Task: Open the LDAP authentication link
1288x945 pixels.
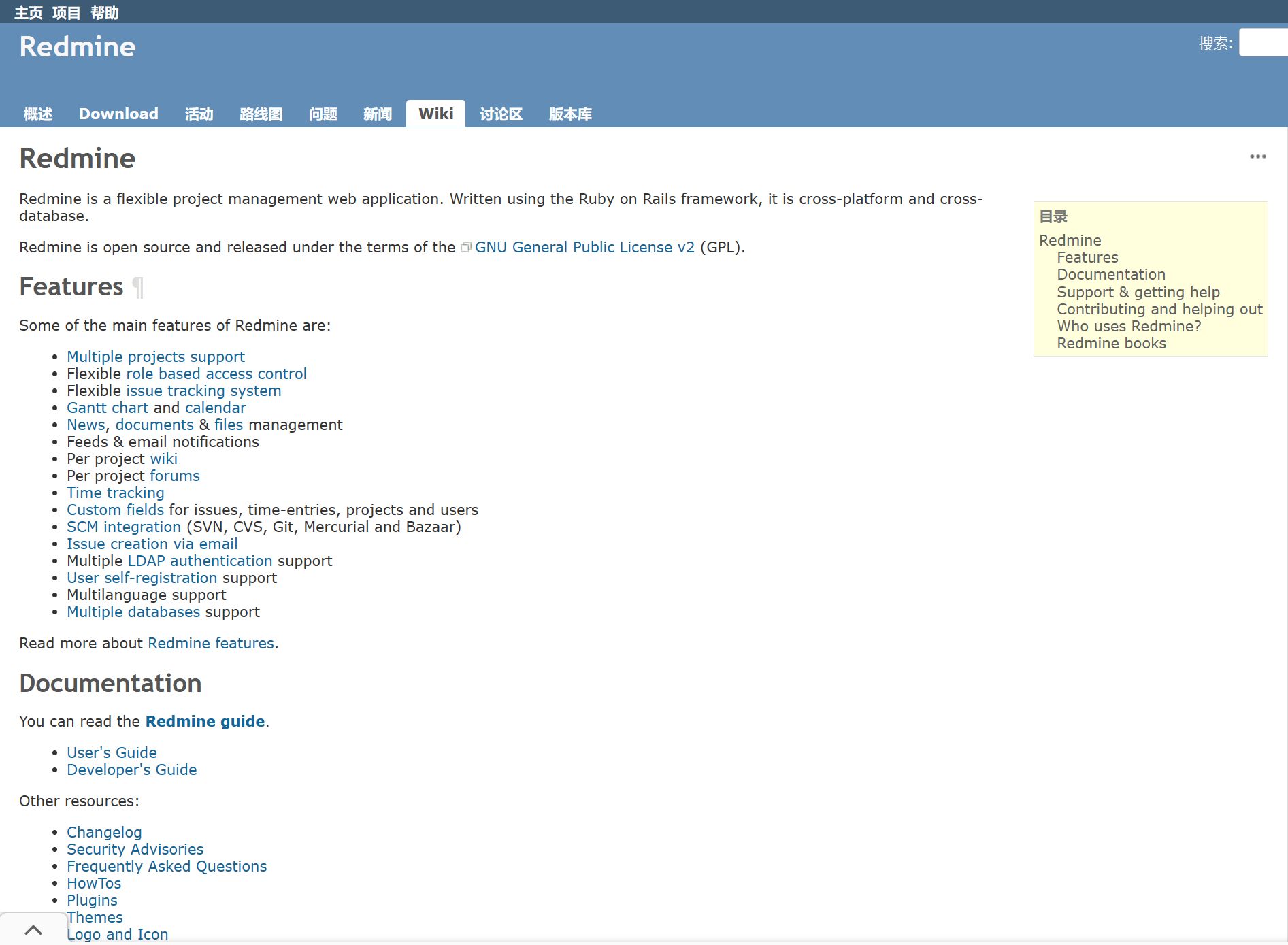Action: click(200, 561)
